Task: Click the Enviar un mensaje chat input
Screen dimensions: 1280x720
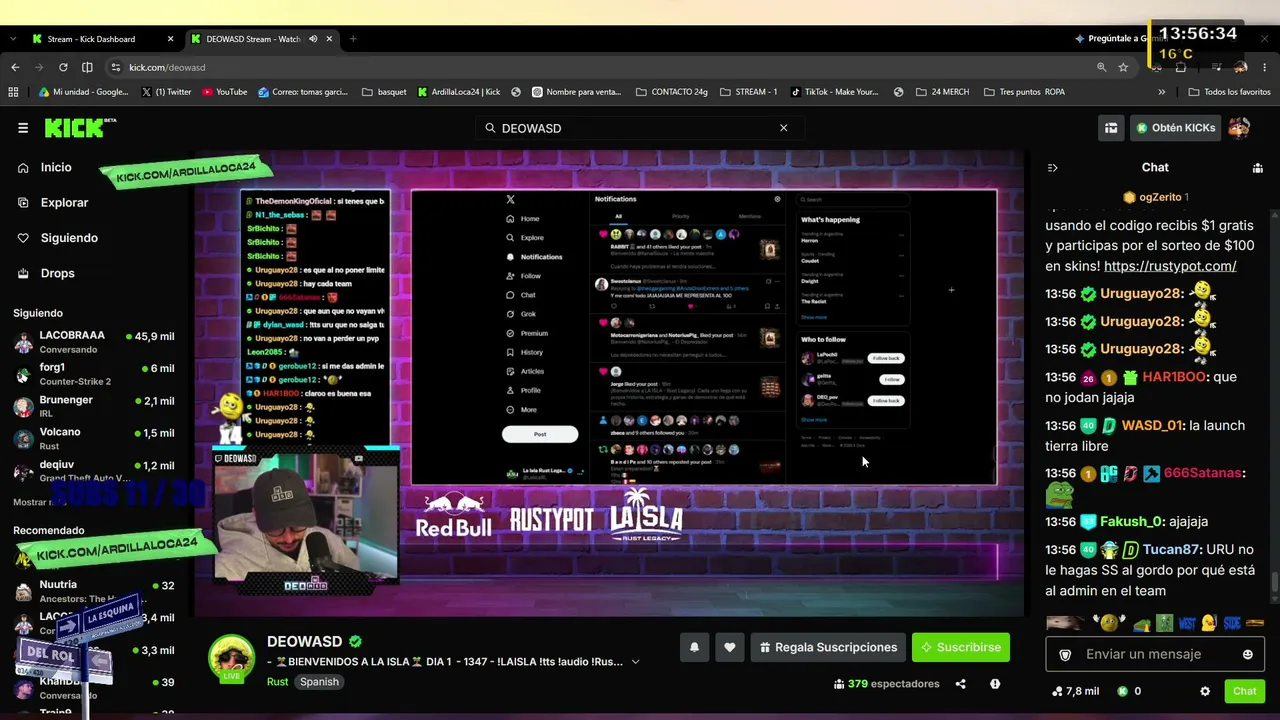Action: click(x=1154, y=654)
